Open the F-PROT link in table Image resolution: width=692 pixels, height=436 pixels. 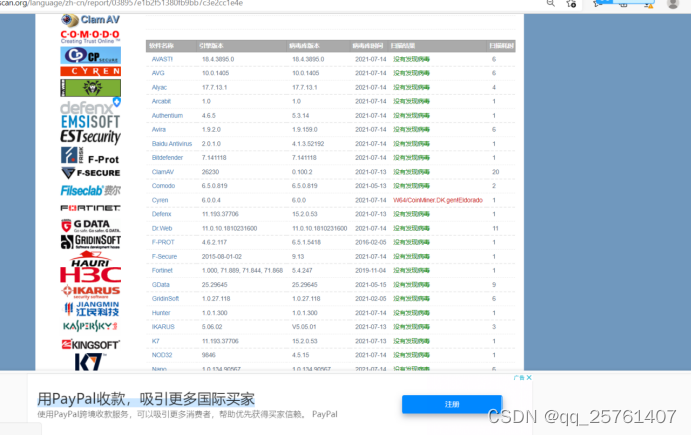pyautogui.click(x=163, y=242)
